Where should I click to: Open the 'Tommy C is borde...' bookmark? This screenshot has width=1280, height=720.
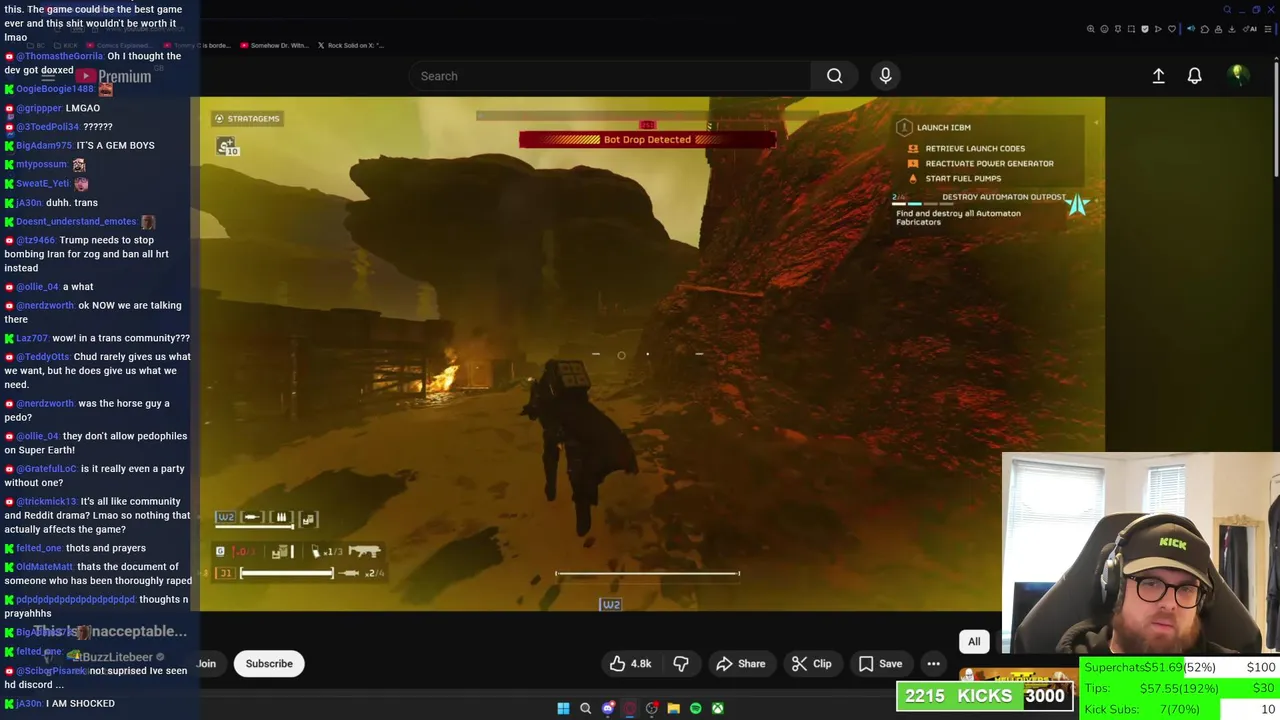click(x=198, y=45)
